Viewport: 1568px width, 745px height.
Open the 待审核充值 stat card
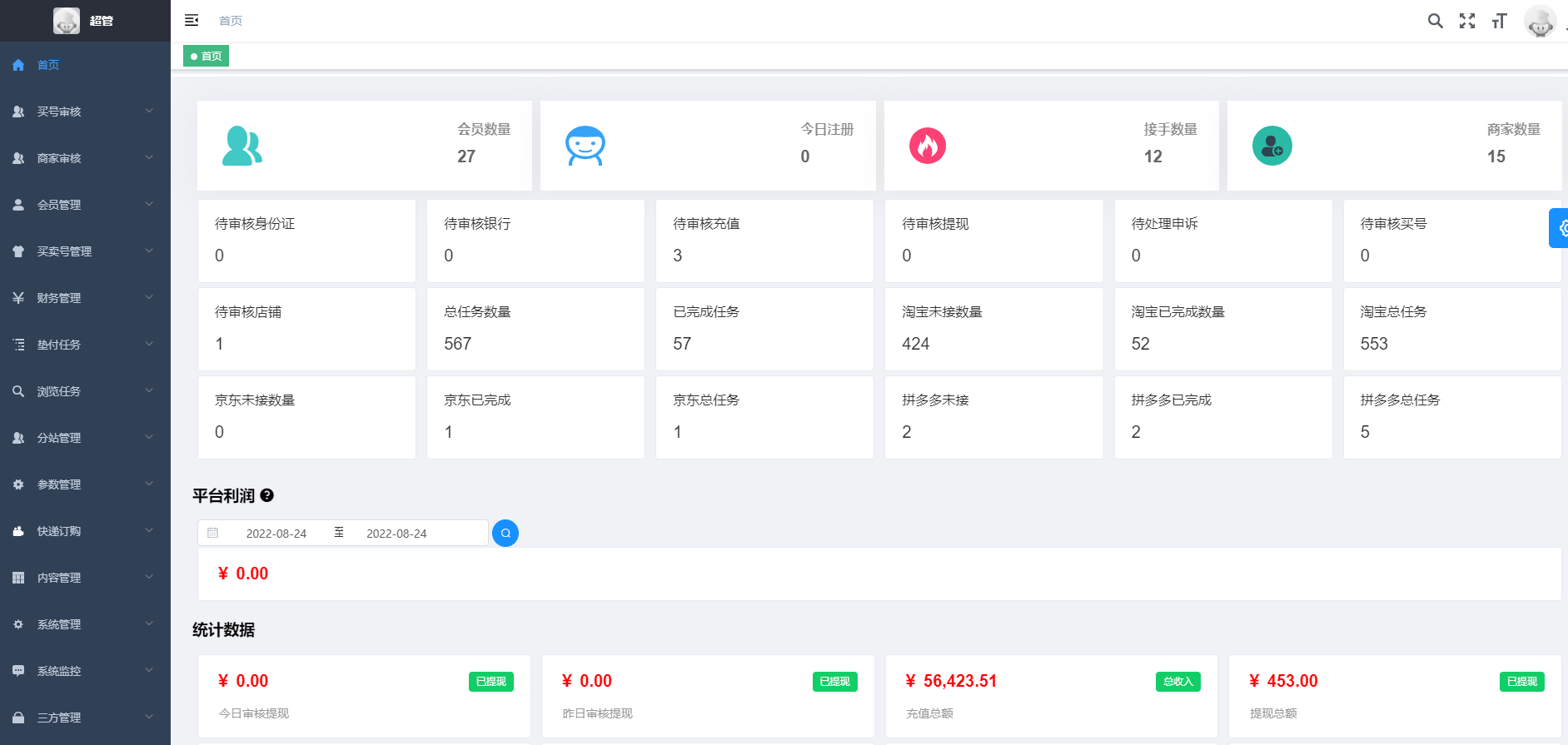pyautogui.click(x=764, y=241)
